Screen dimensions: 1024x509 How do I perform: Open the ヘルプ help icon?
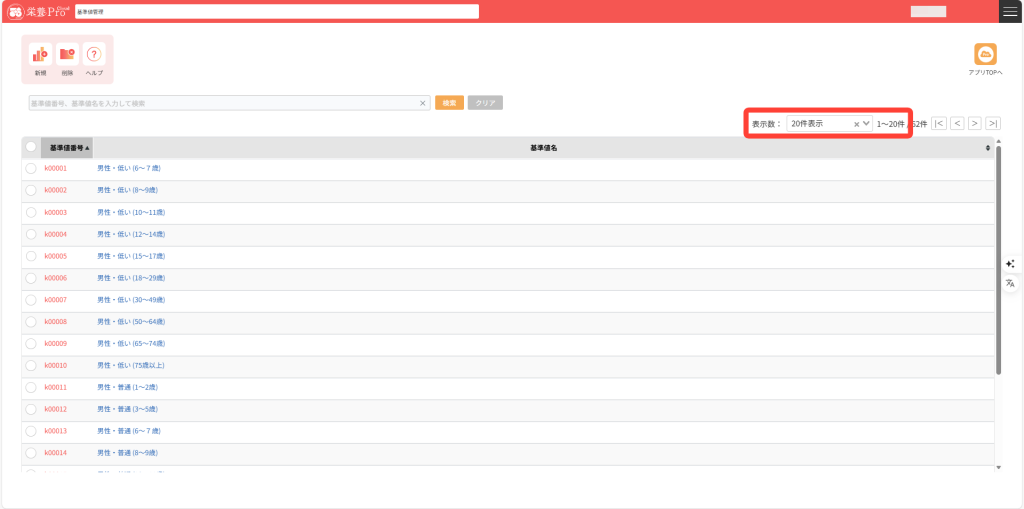pos(94,55)
